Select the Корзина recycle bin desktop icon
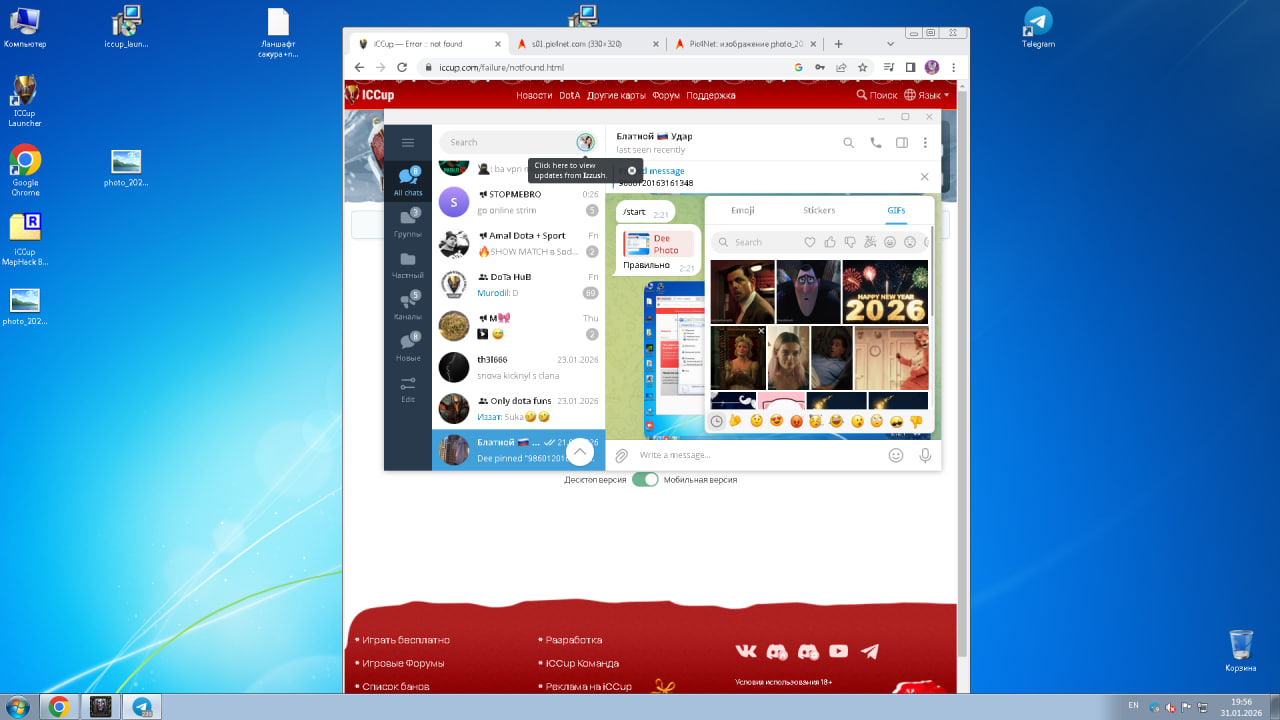This screenshot has height=720, width=1280. (1241, 650)
